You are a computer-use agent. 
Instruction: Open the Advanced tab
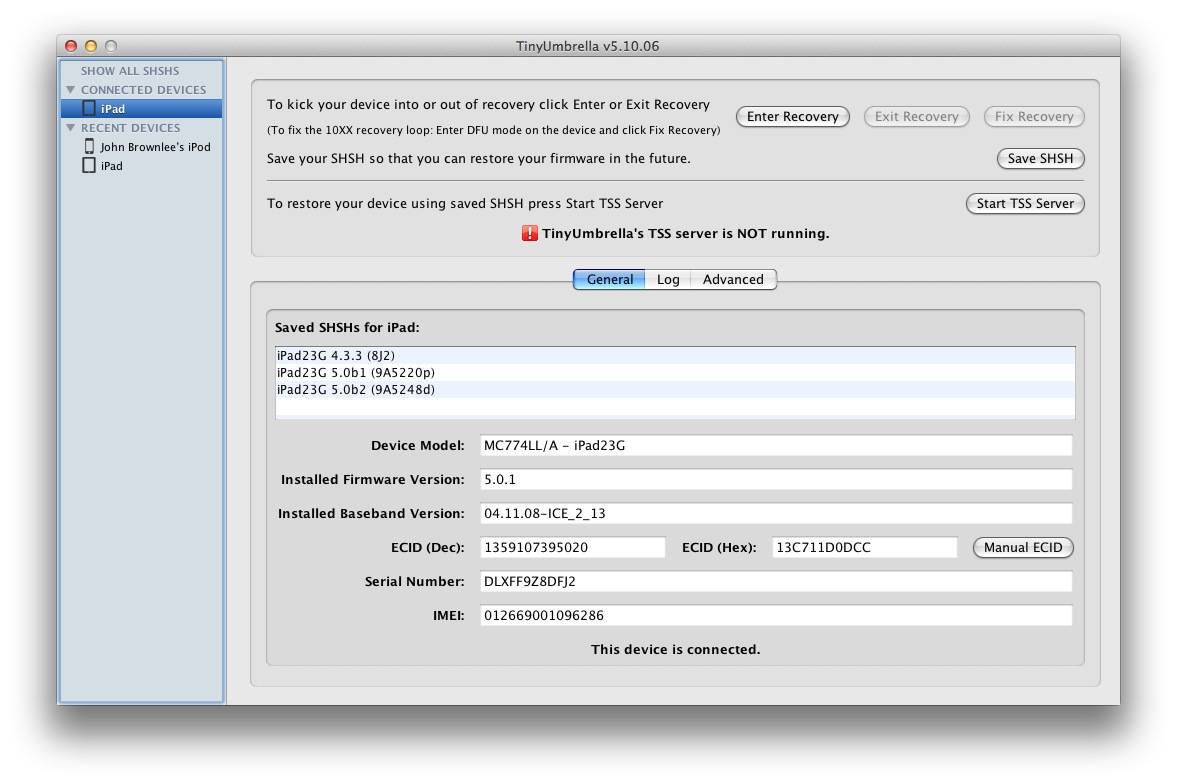point(733,280)
